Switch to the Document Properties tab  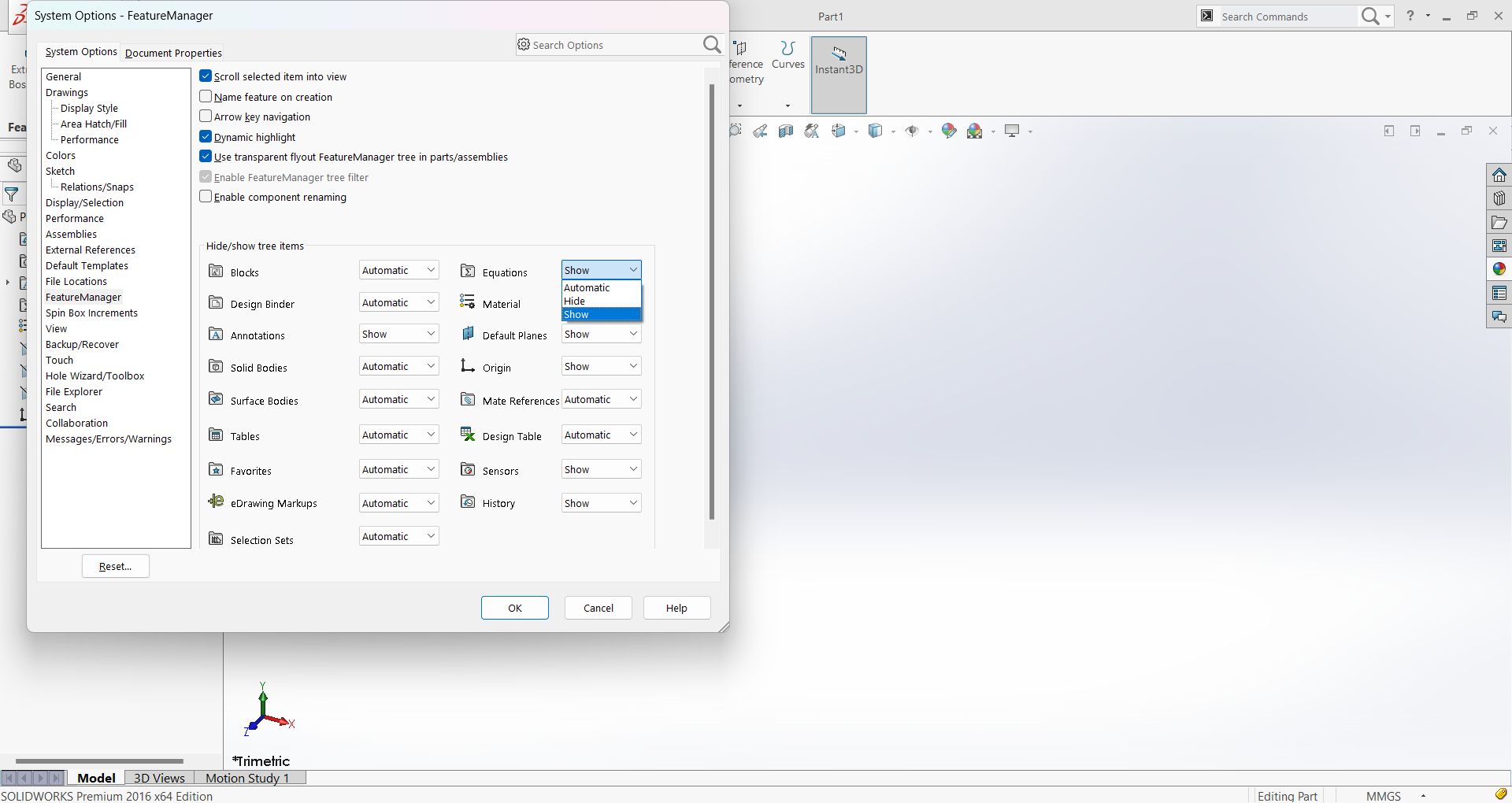tap(173, 53)
